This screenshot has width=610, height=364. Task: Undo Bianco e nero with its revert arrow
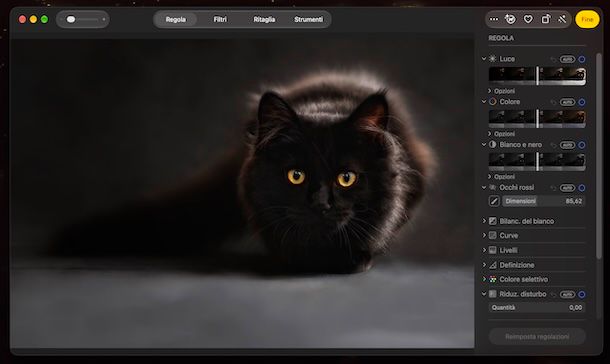pos(553,145)
